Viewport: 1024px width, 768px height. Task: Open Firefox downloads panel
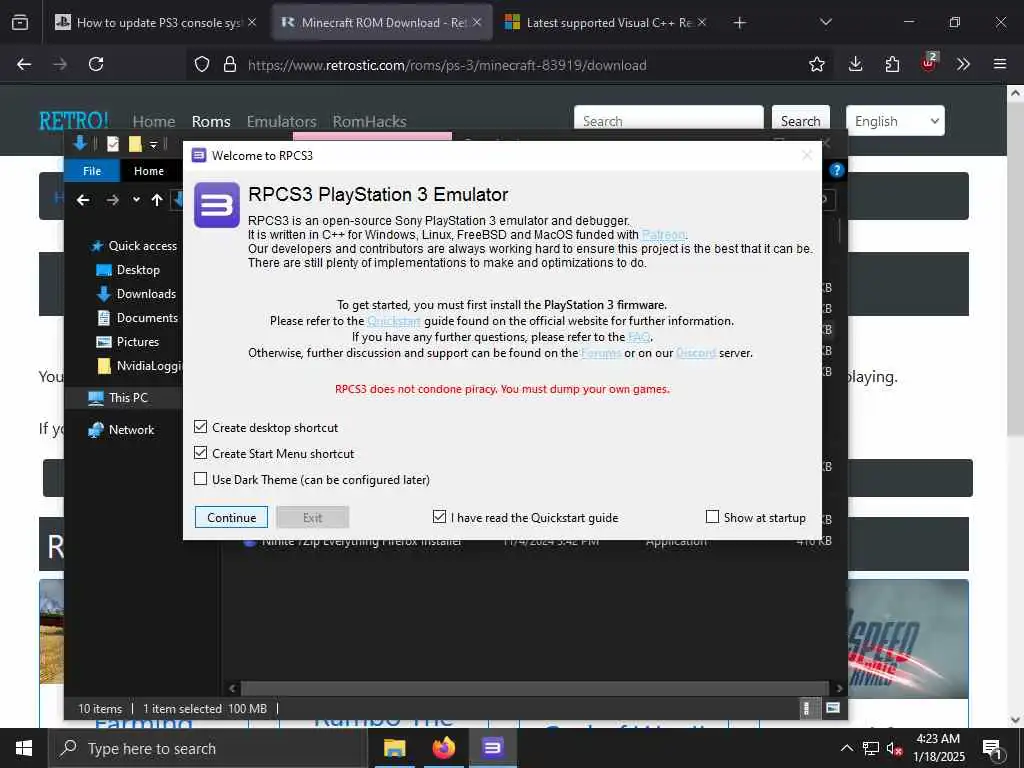pos(856,64)
